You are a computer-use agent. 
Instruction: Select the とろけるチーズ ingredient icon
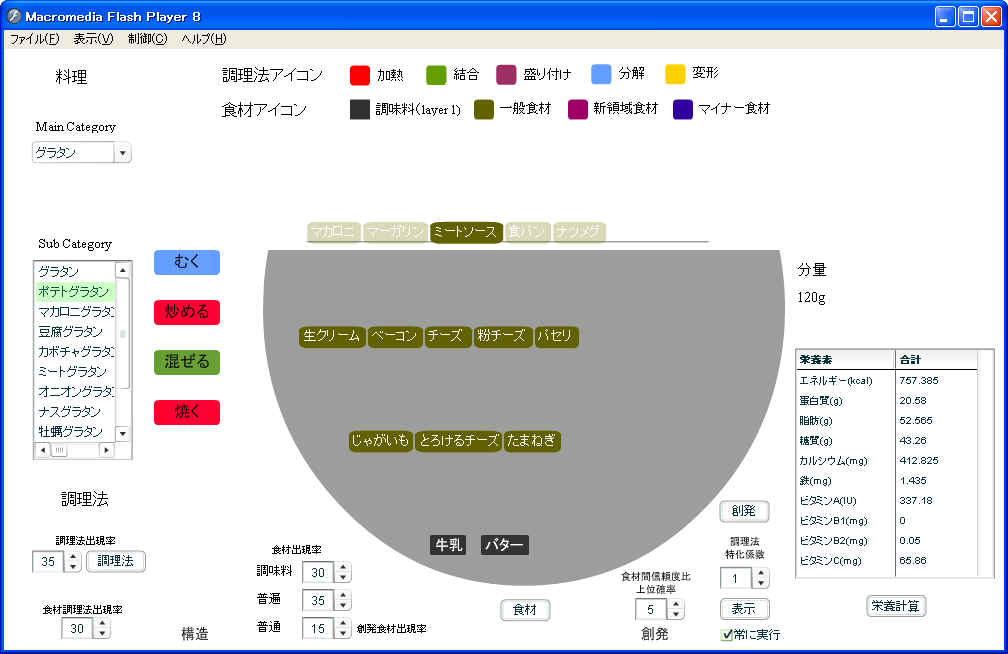458,441
